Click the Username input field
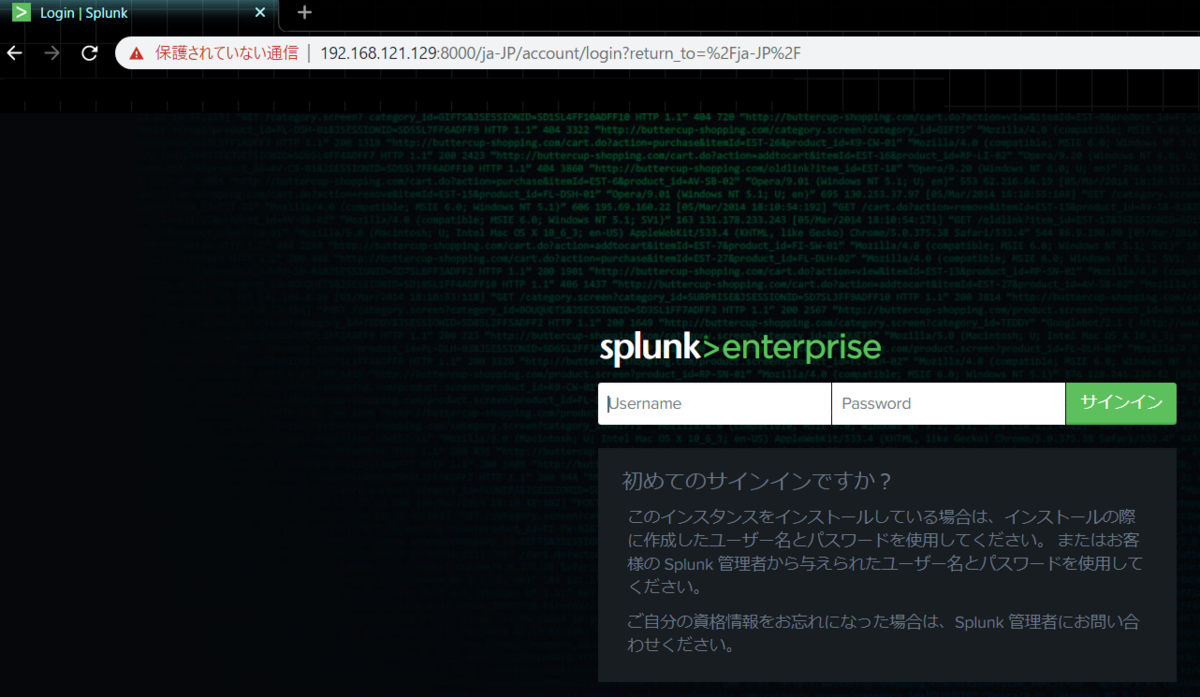This screenshot has height=697, width=1200. click(714, 404)
